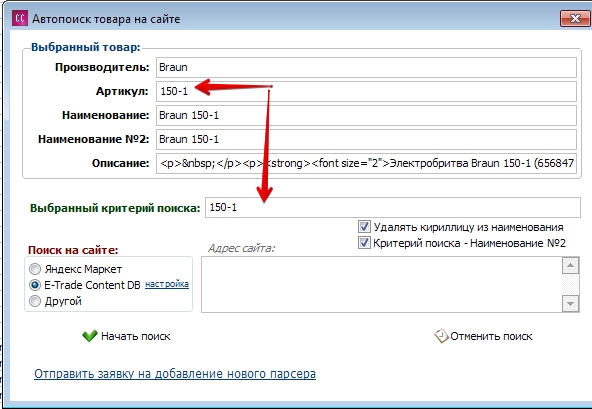Image resolution: width=592 pixels, height=409 pixels.
Task: Click the scroll up arrow of address box
Action: click(570, 265)
